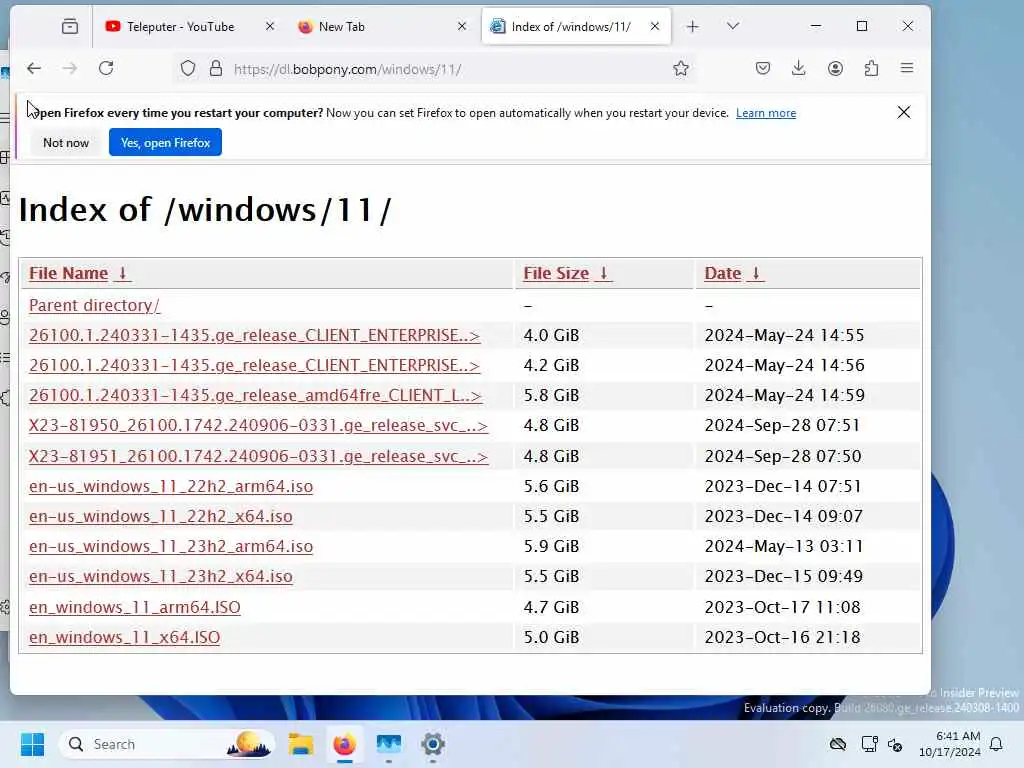Open the Learn more link
Viewport: 1024px width, 768px height.
[x=766, y=113]
